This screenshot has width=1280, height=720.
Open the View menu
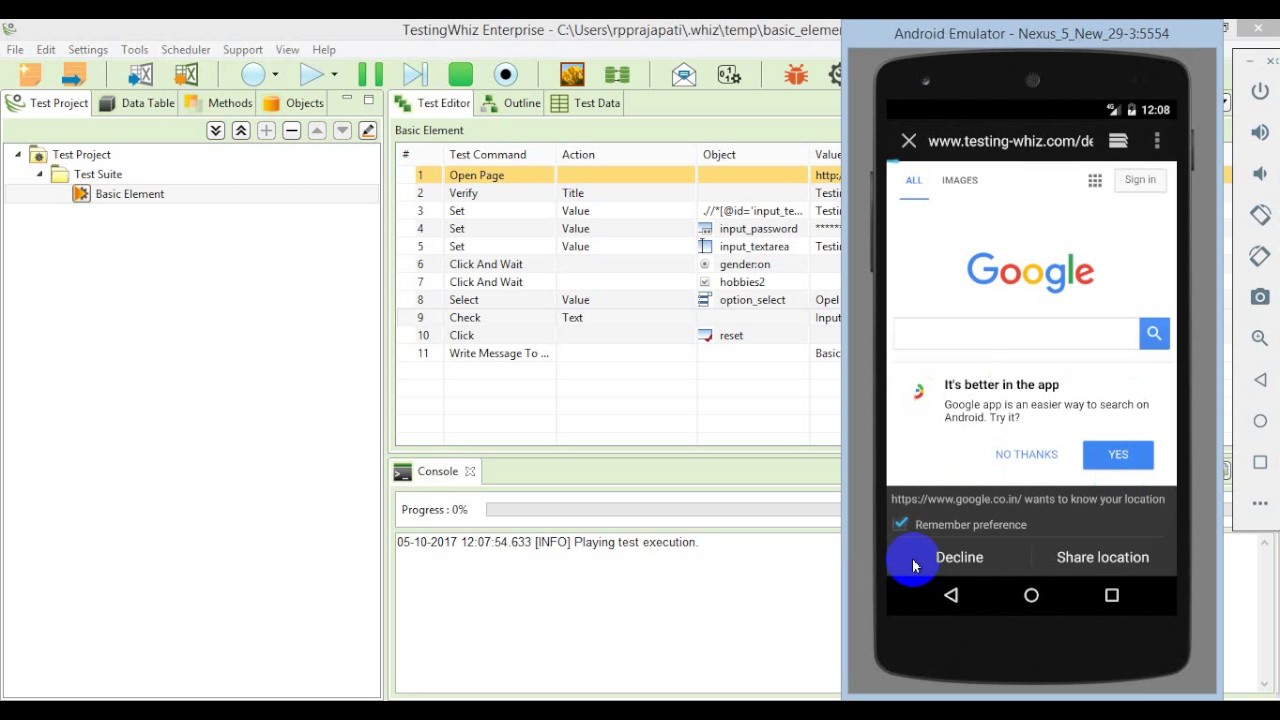click(x=287, y=49)
